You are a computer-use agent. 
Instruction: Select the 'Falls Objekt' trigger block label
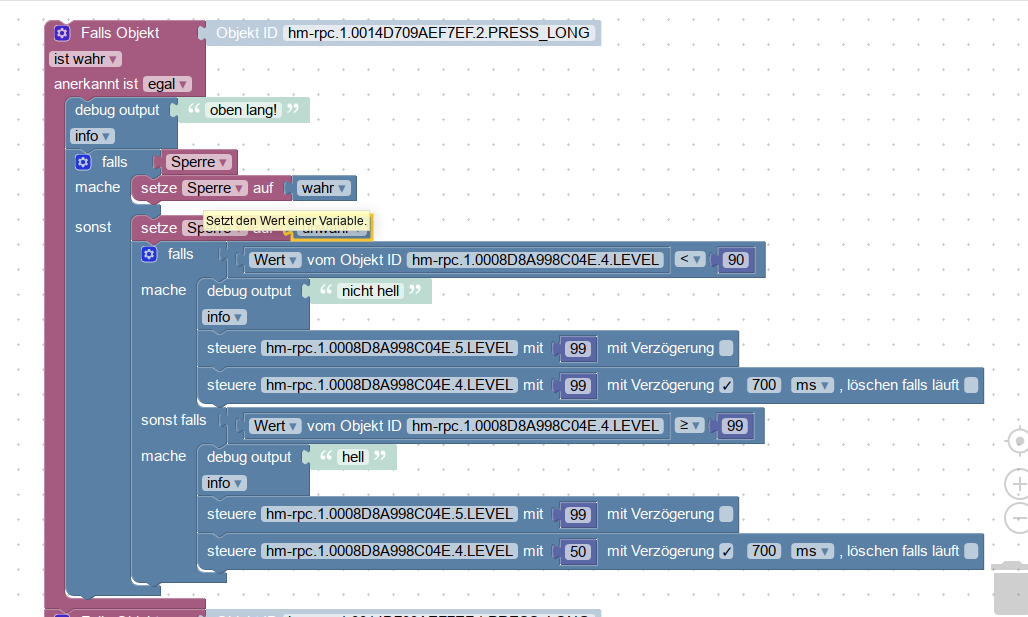[120, 33]
